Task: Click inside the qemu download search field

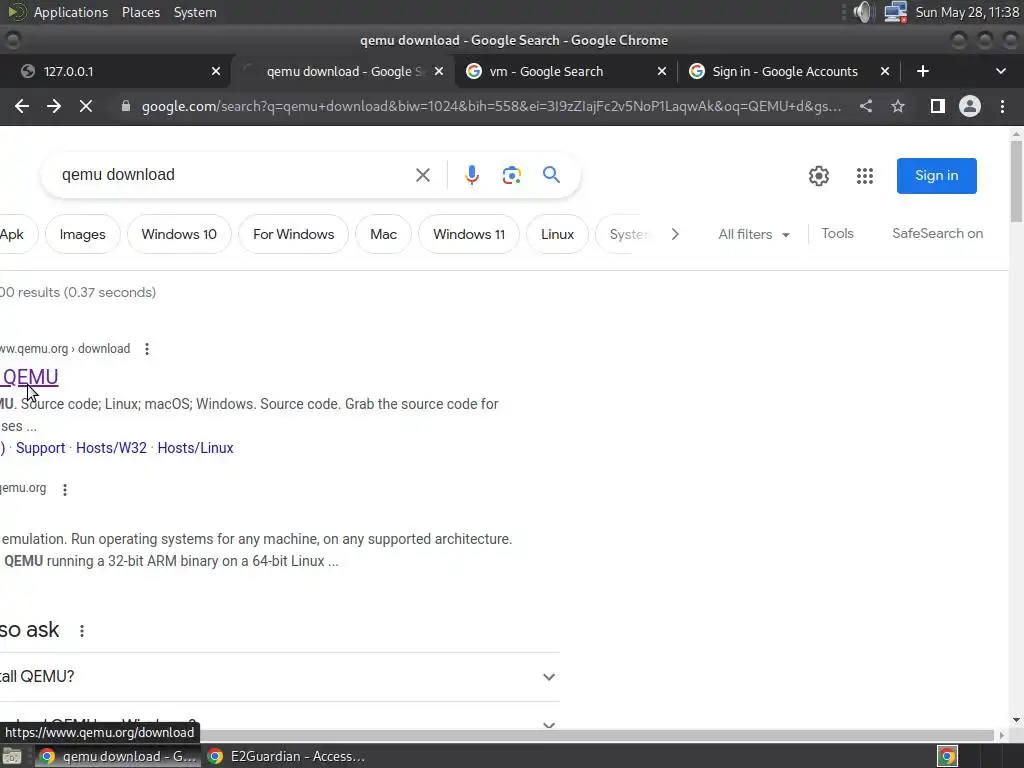Action: [x=232, y=174]
